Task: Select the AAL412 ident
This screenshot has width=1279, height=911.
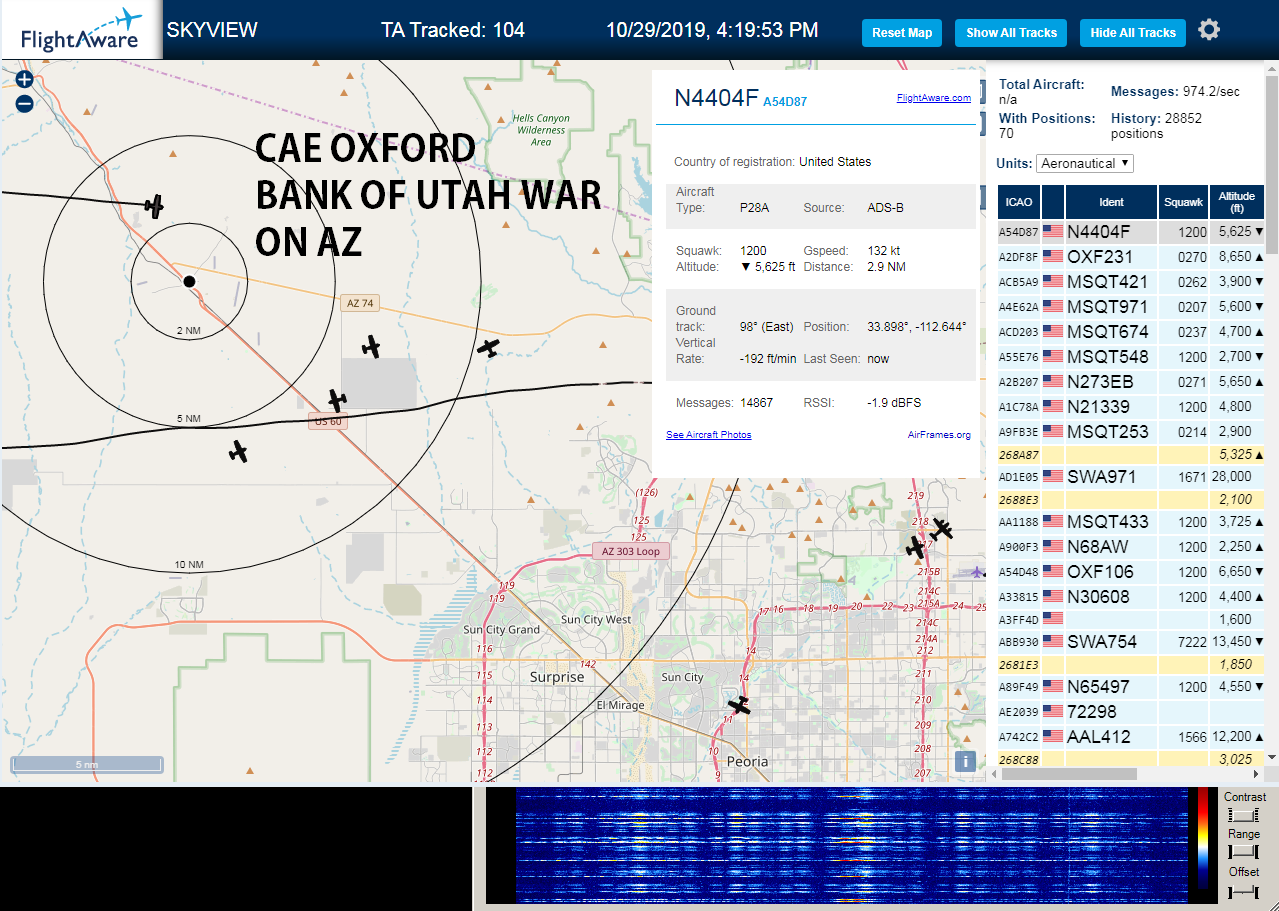Action: (x=1098, y=736)
